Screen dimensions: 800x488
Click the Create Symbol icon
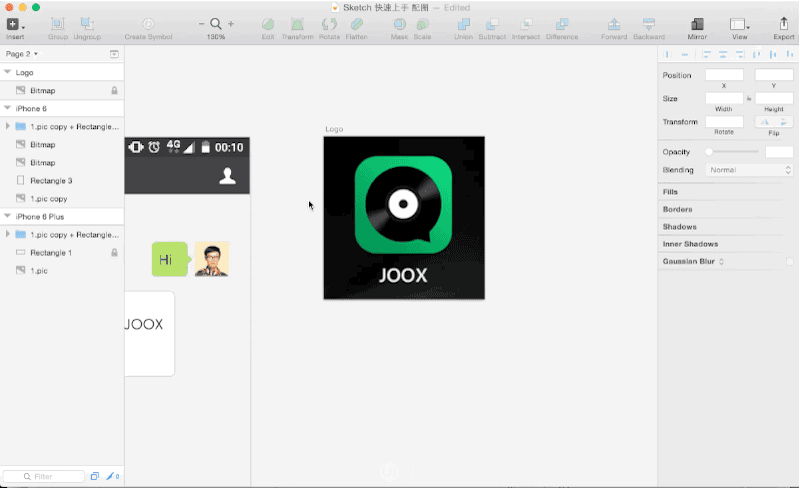tap(148, 24)
